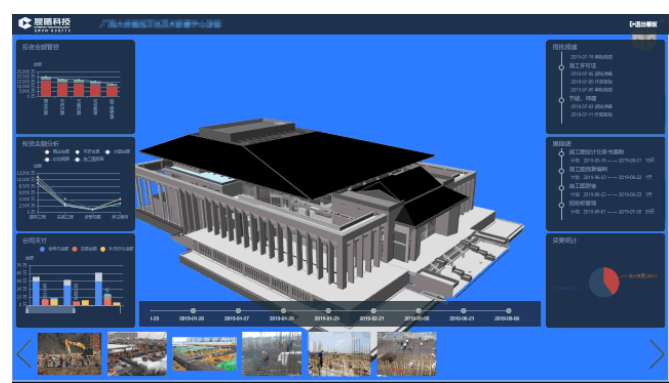Show previous site photos with left arrow
The image size is (669, 383).
pyautogui.click(x=24, y=354)
